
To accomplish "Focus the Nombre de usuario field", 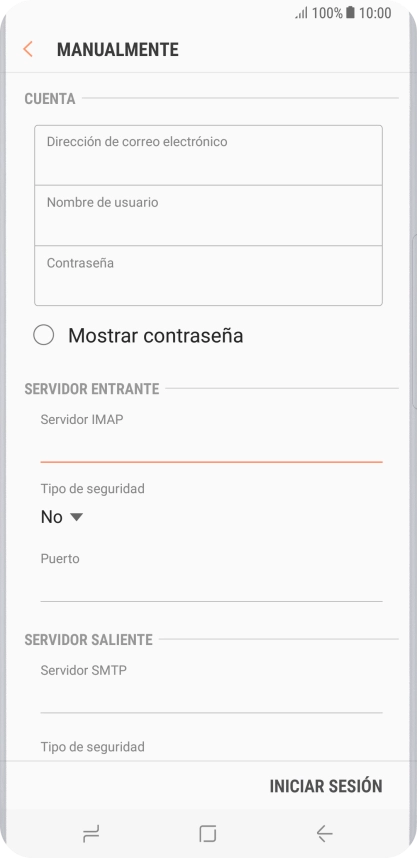I will [208, 216].
